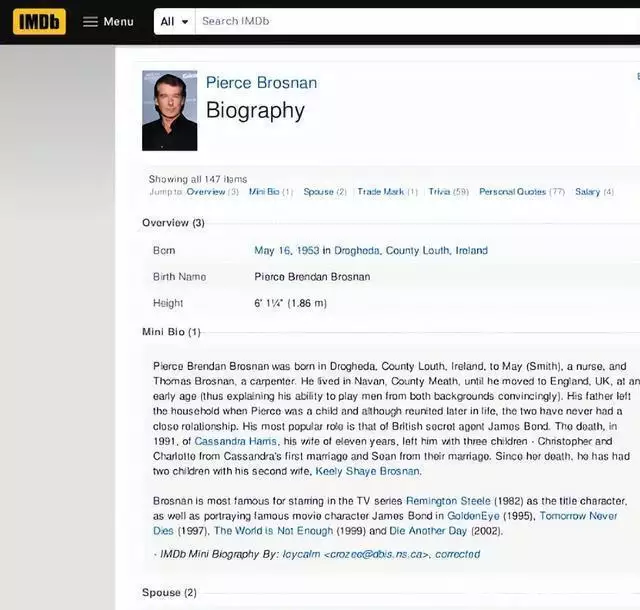Viewport: 640px width, 610px height.
Task: Focus the Search IMDb field
Action: (x=418, y=21)
